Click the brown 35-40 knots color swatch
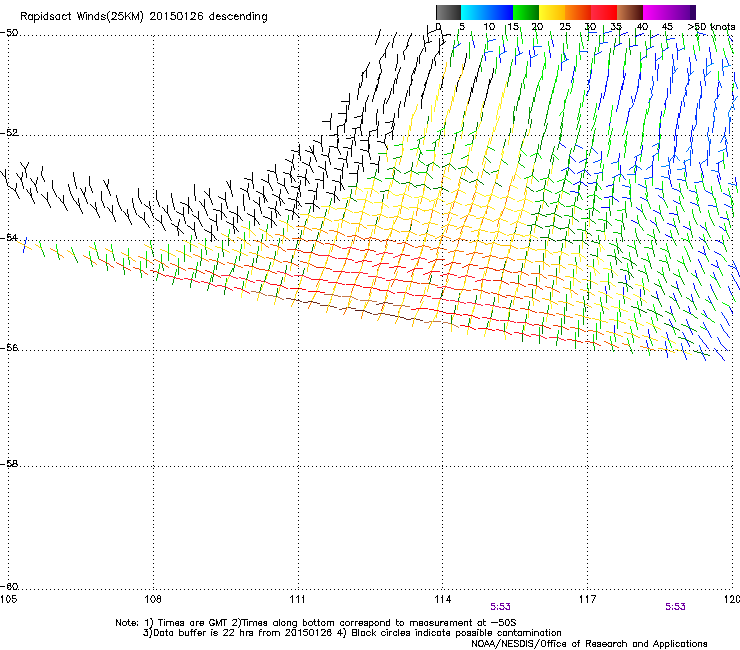740x650 pixels. click(x=630, y=12)
